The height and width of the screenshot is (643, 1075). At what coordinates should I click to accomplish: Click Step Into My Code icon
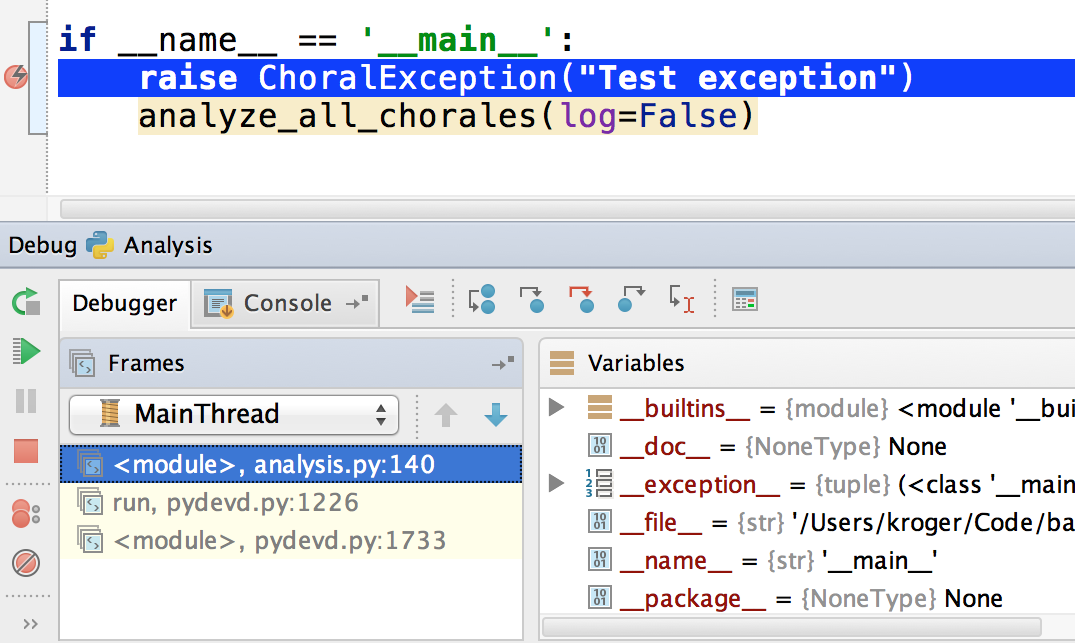[x=581, y=299]
